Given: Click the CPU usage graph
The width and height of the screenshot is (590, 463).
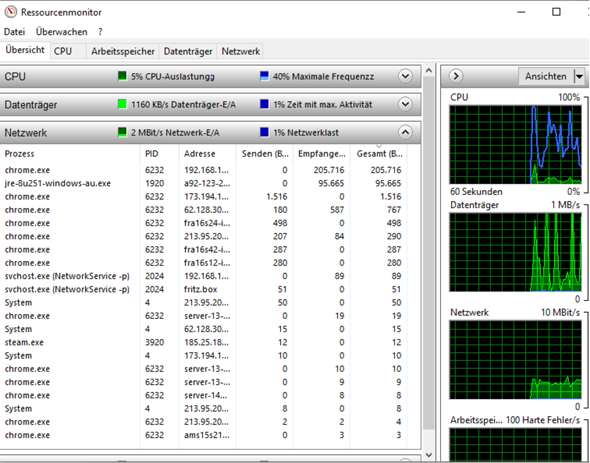Looking at the screenshot, I should (515, 145).
